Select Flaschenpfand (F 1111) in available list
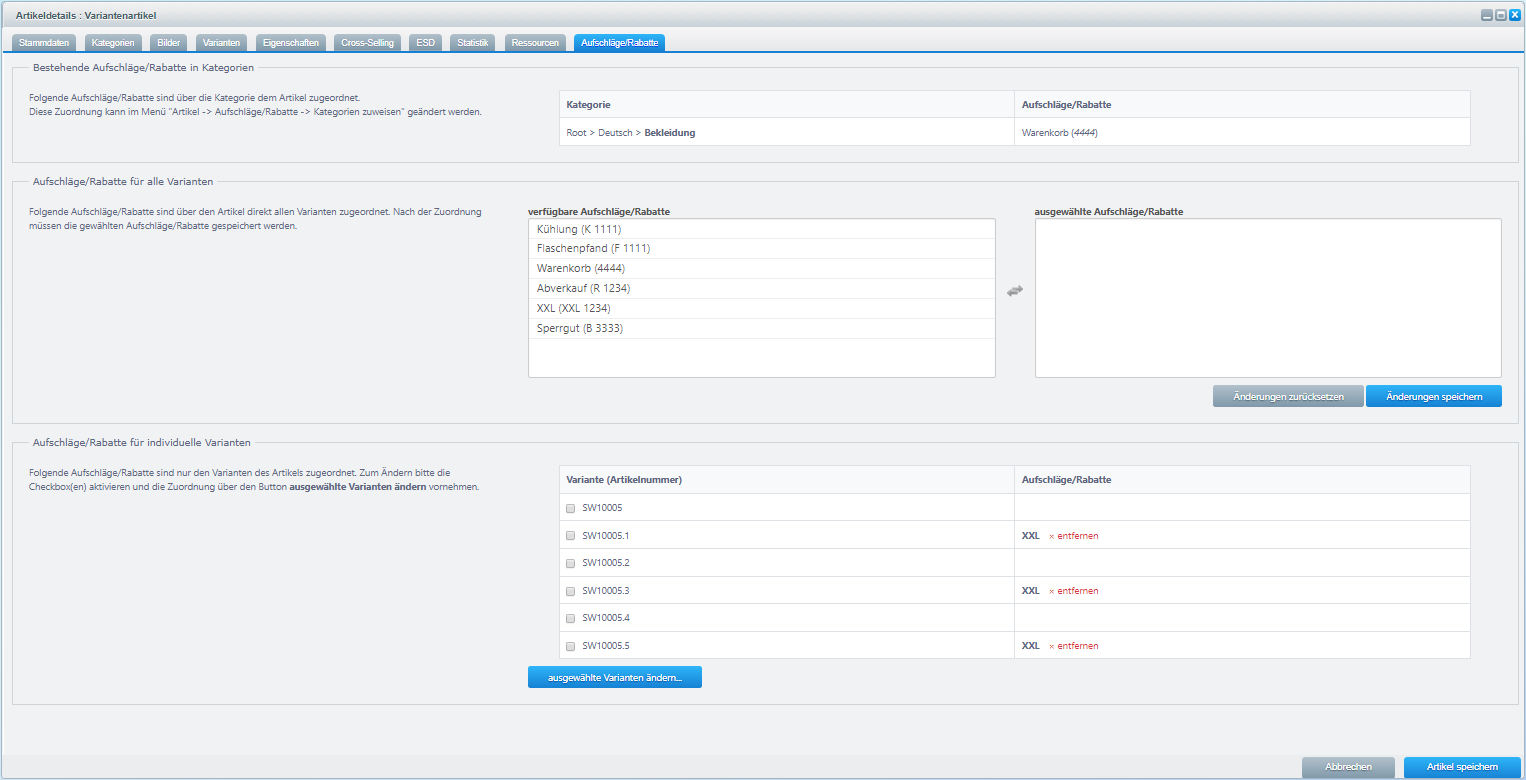1526x780 pixels. pyautogui.click(x=762, y=248)
